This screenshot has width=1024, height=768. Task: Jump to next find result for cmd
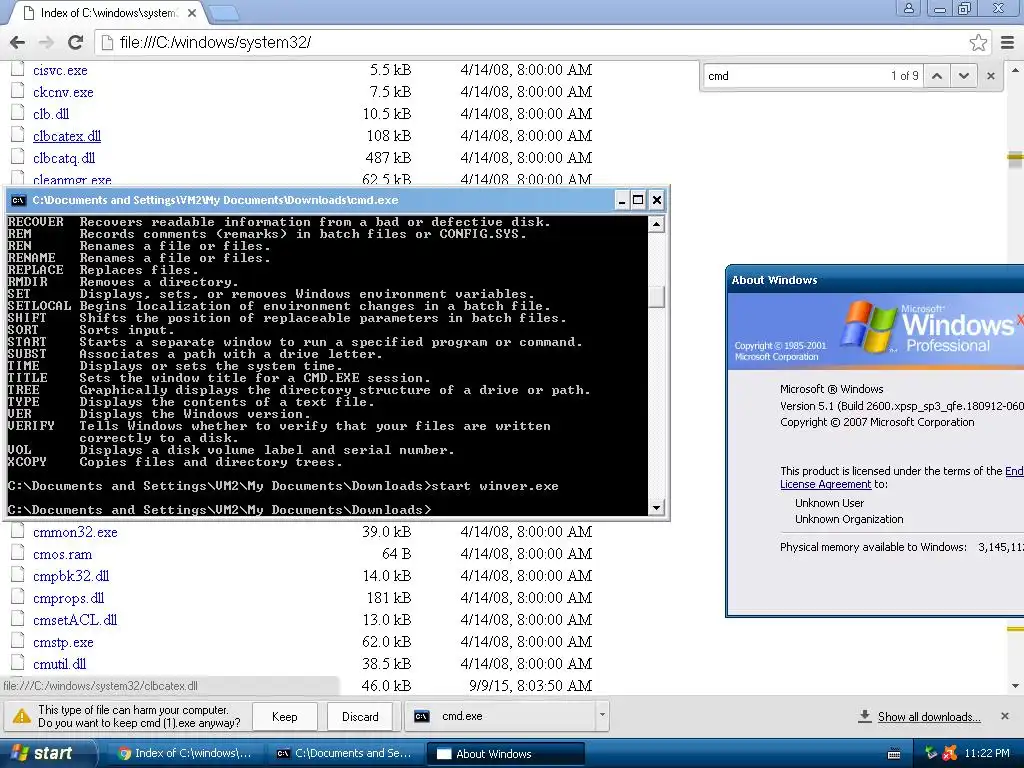pyautogui.click(x=963, y=76)
